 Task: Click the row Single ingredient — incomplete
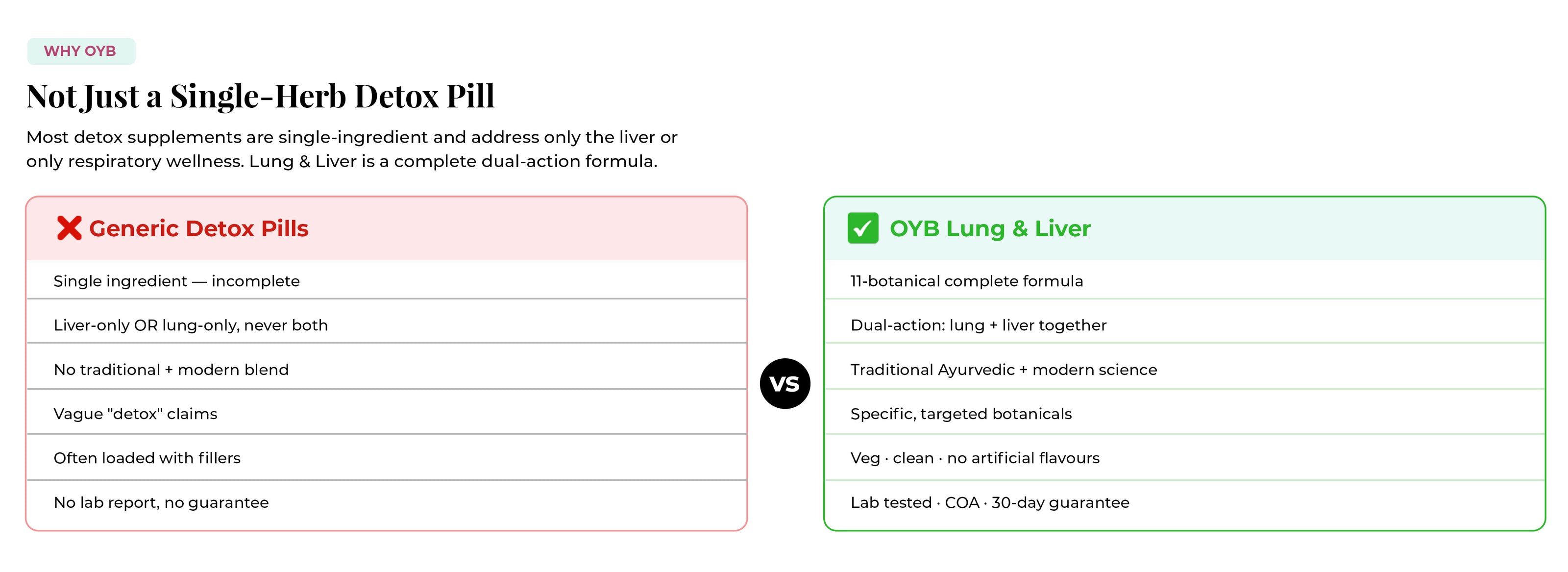[387, 280]
